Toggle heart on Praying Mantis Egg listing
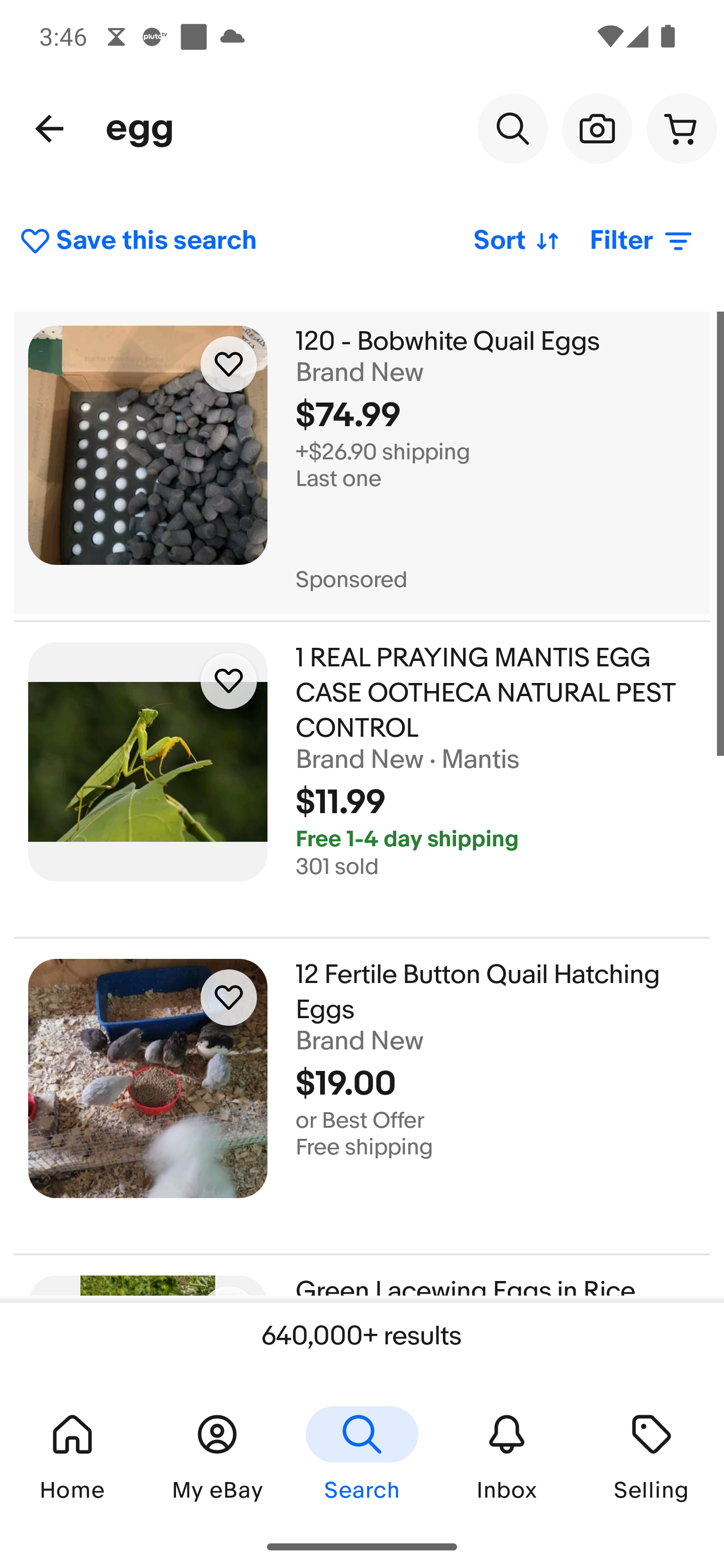 click(228, 681)
